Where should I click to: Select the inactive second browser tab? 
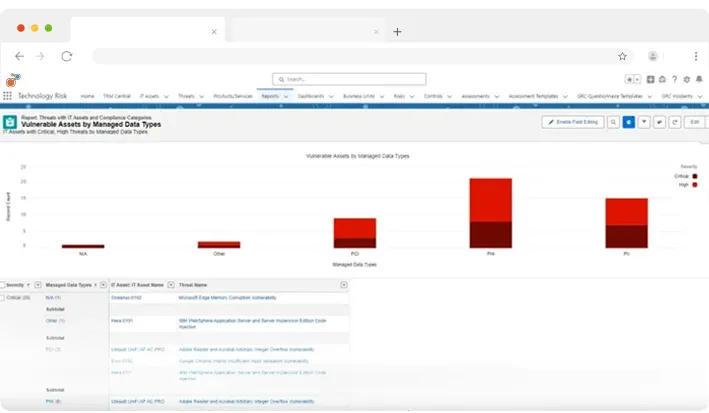[306, 31]
